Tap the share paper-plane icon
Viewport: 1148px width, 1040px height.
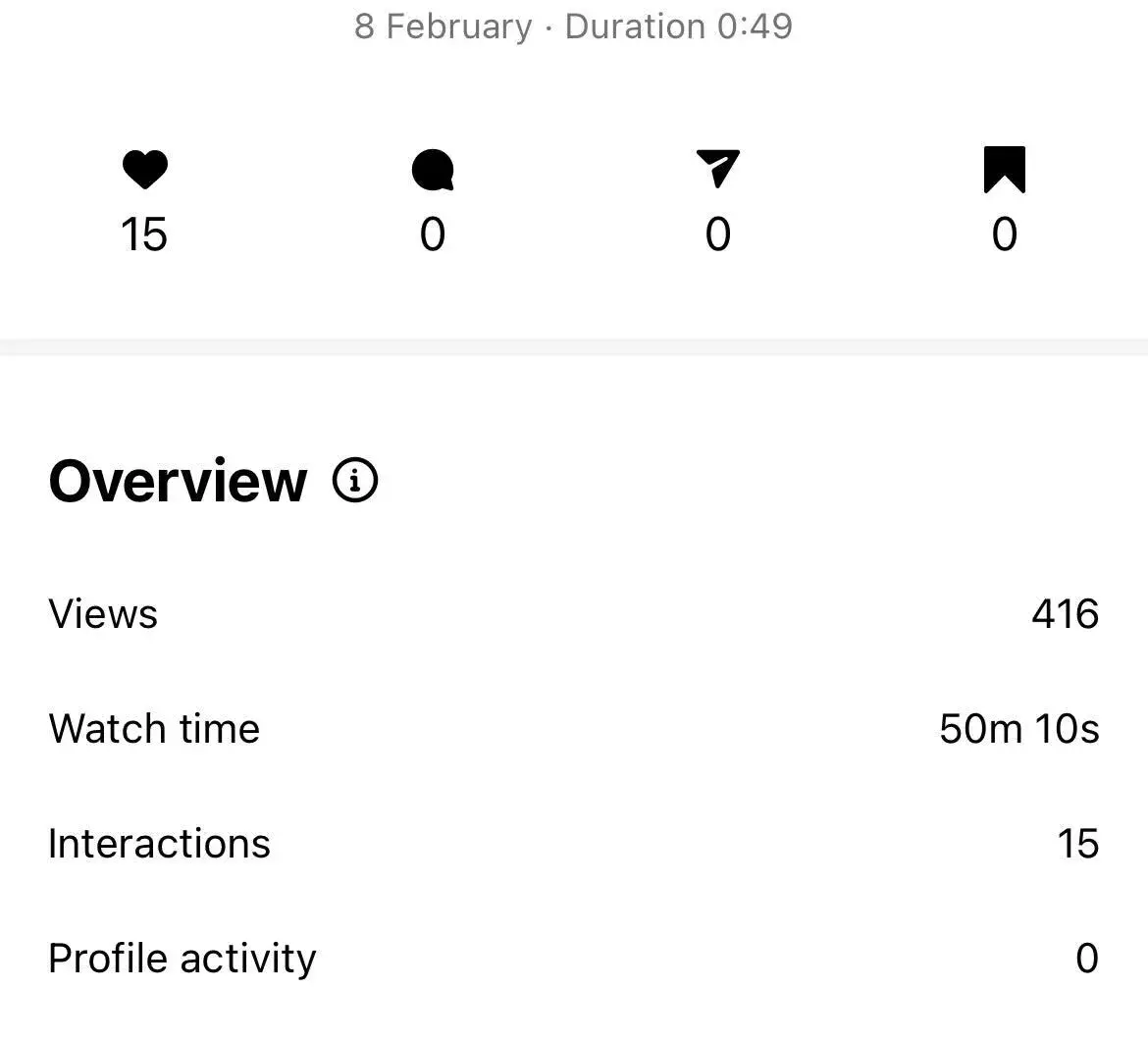(718, 168)
